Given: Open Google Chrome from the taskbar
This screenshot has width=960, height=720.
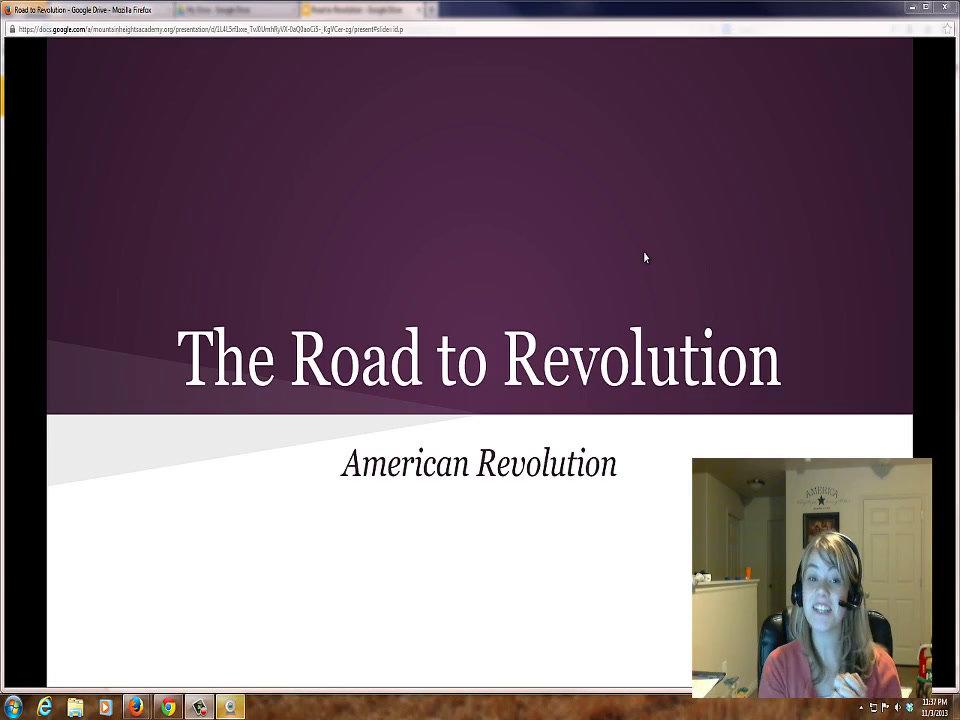Looking at the screenshot, I should 168,707.
